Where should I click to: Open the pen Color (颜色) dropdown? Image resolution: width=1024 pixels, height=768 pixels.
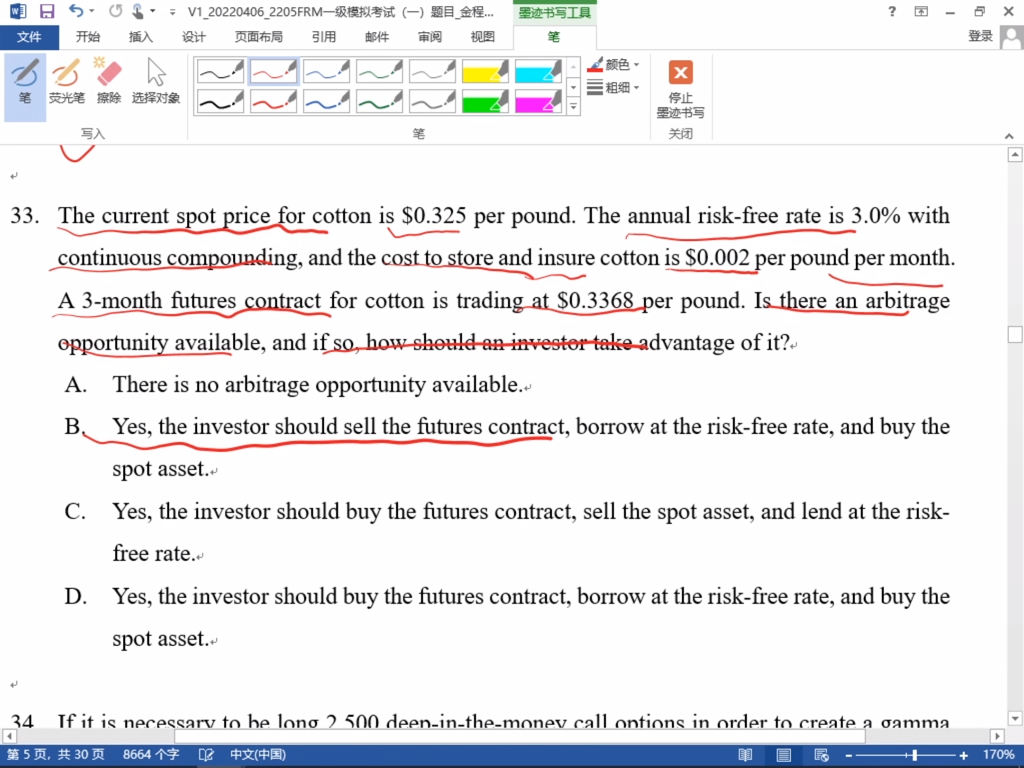coord(614,65)
